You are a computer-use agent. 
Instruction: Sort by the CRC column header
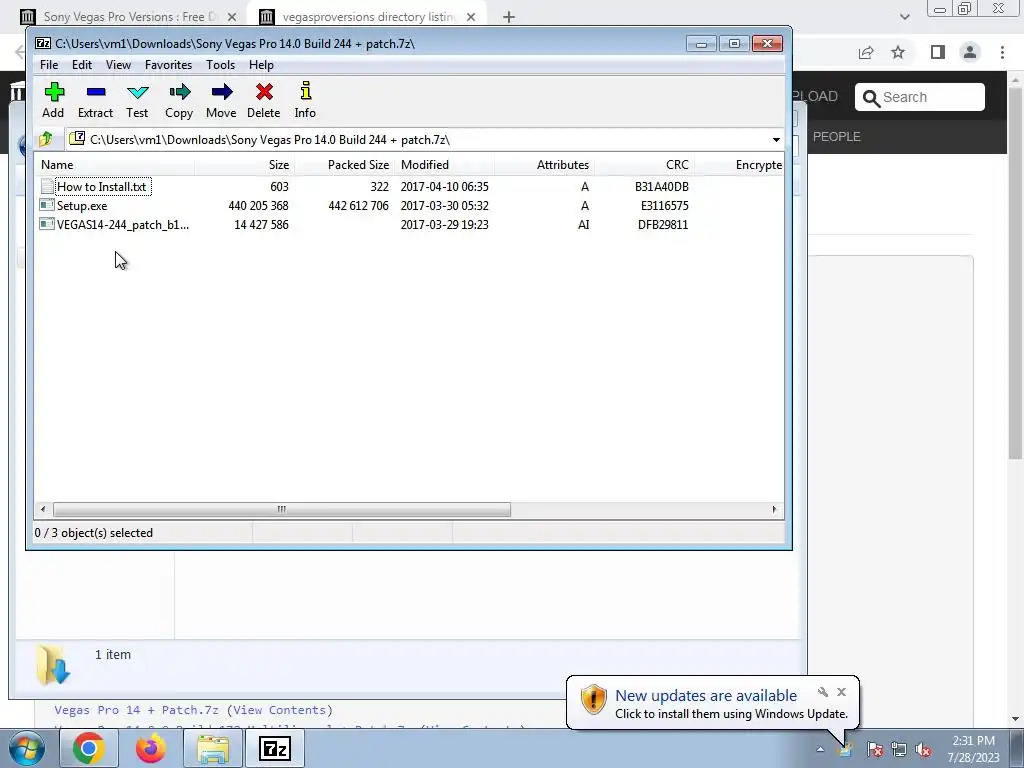click(644, 165)
